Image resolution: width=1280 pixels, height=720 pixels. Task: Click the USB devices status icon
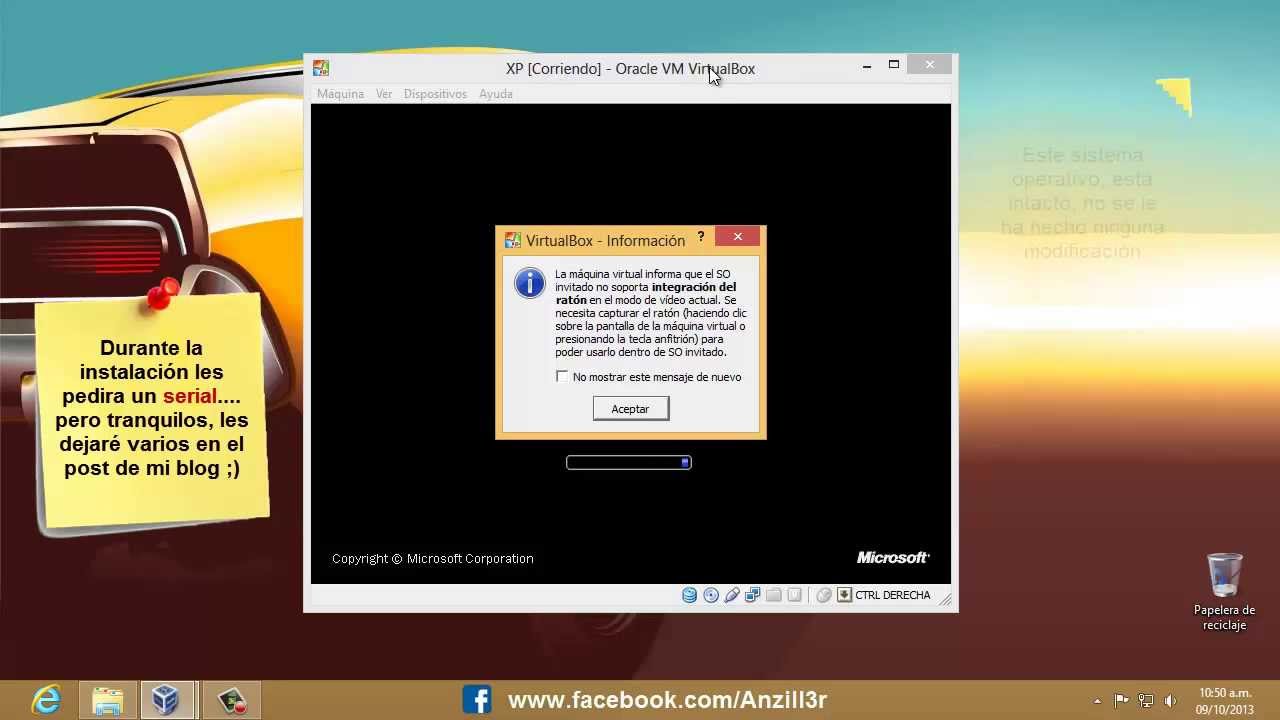point(732,595)
